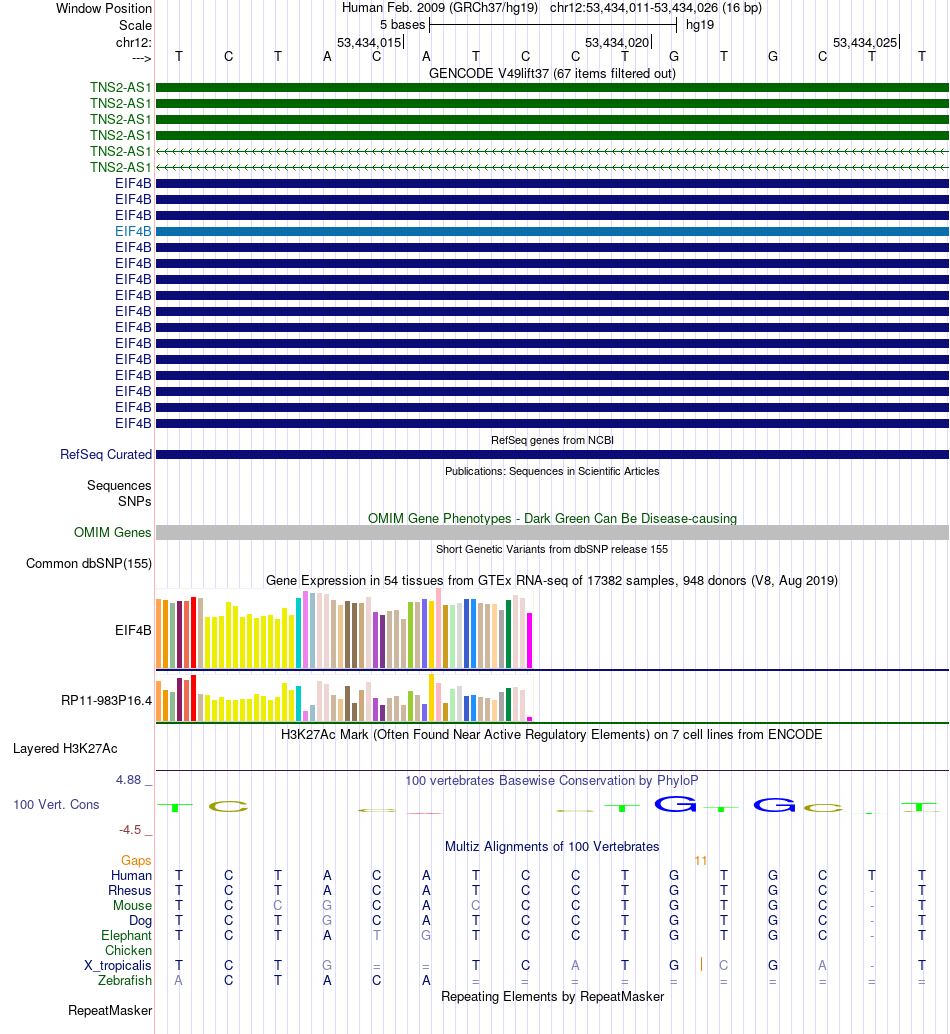
Task: Click the Common dbSNP(155) label
Action: 89,563
